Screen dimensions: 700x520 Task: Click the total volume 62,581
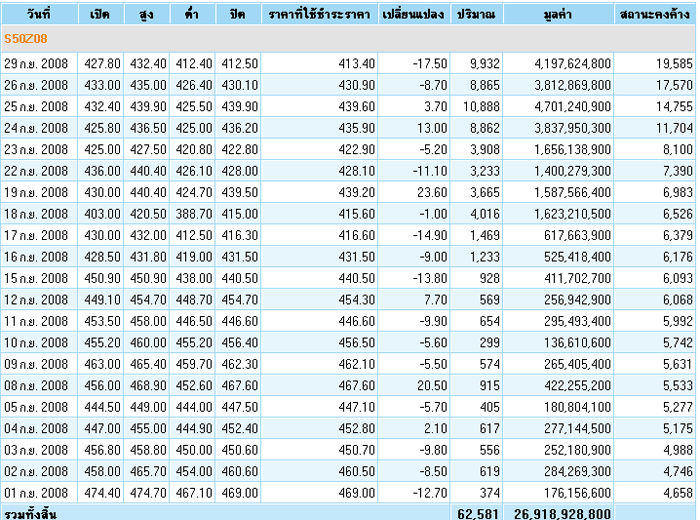(478, 514)
